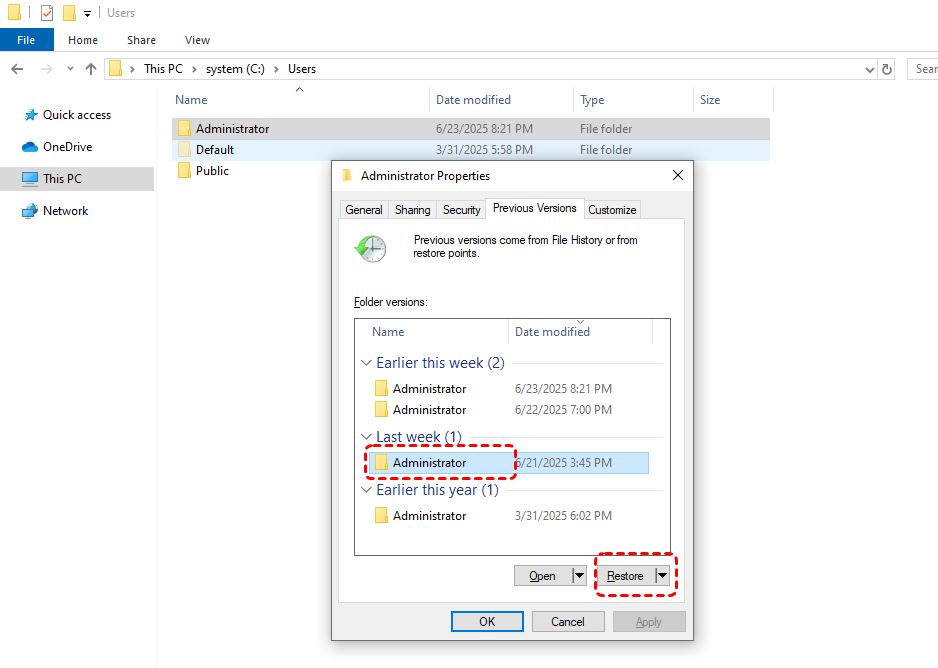Click the Open button in dialog
The height and width of the screenshot is (668, 938).
click(543, 576)
